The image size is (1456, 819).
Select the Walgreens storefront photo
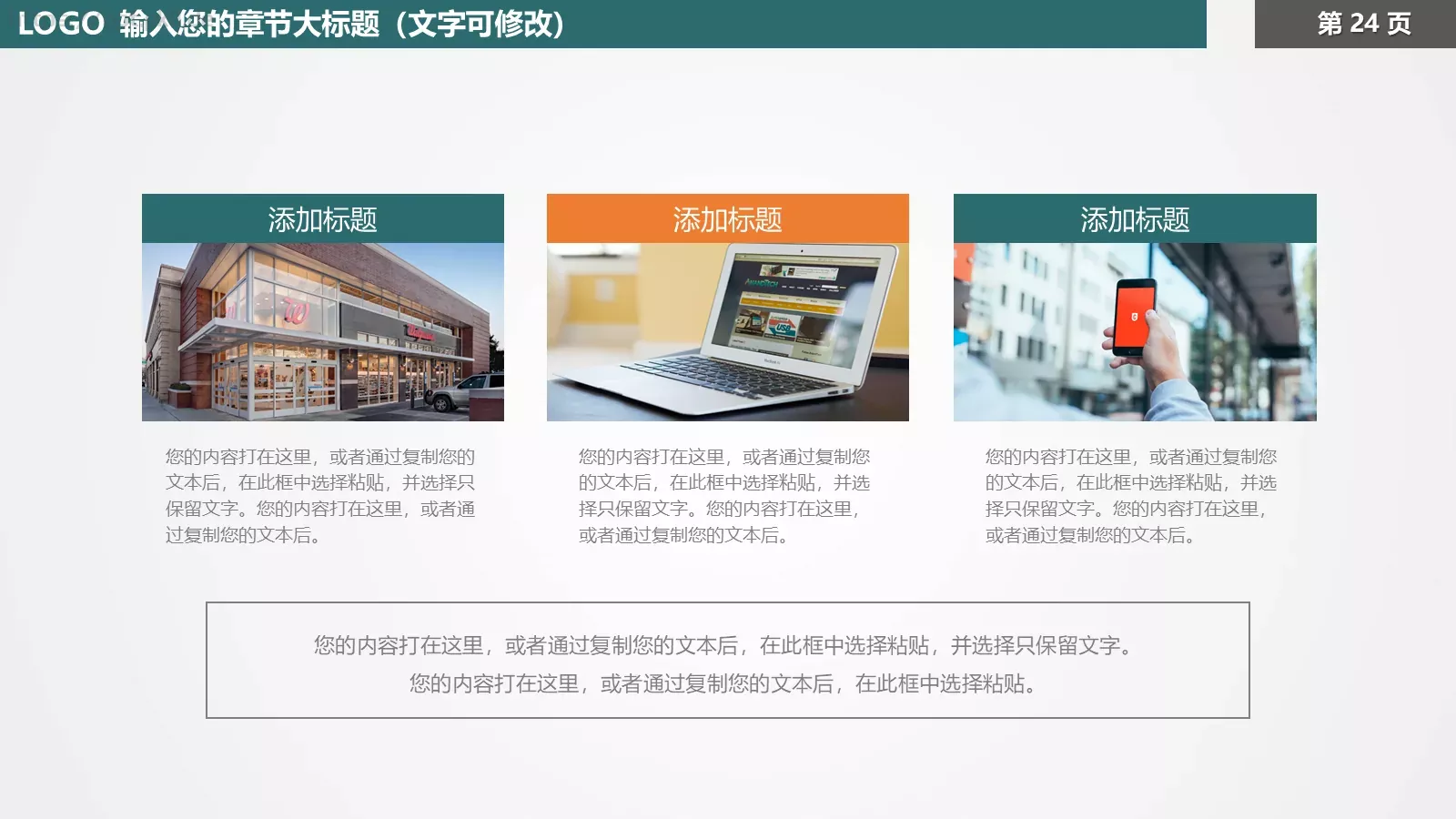(321, 330)
